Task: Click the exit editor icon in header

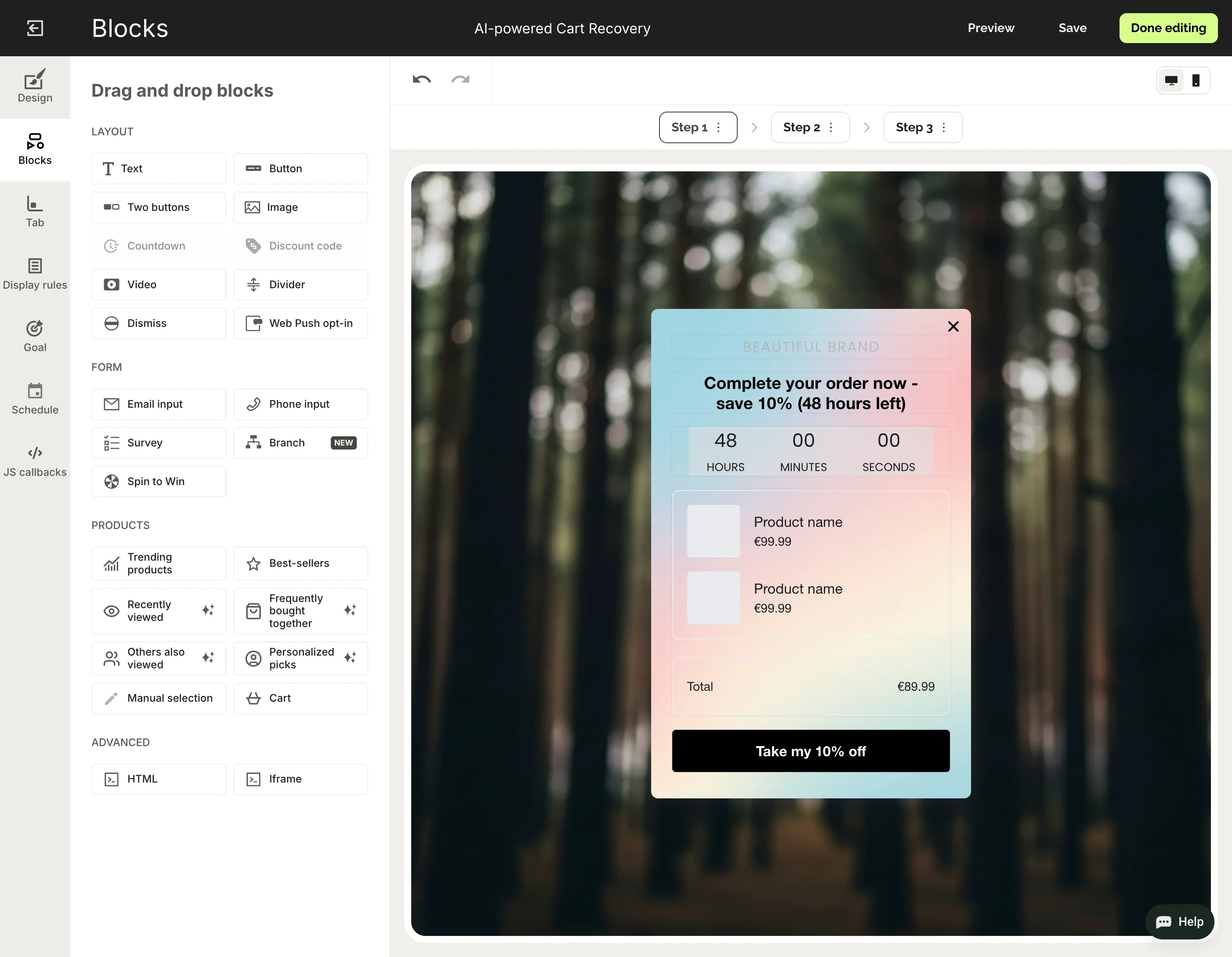Action: tap(35, 28)
